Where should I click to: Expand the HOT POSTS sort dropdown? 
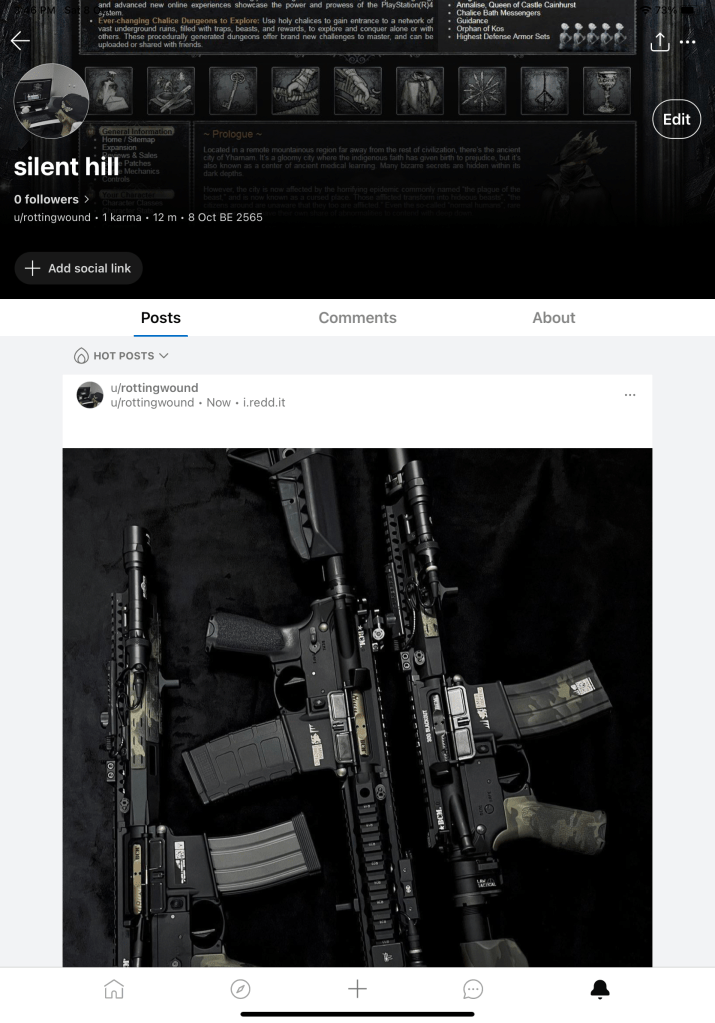pos(121,356)
